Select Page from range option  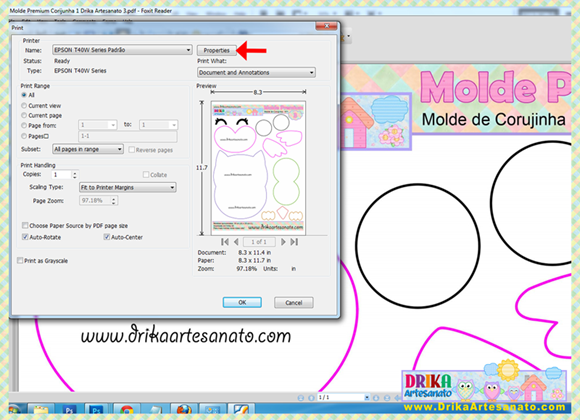tap(24, 125)
